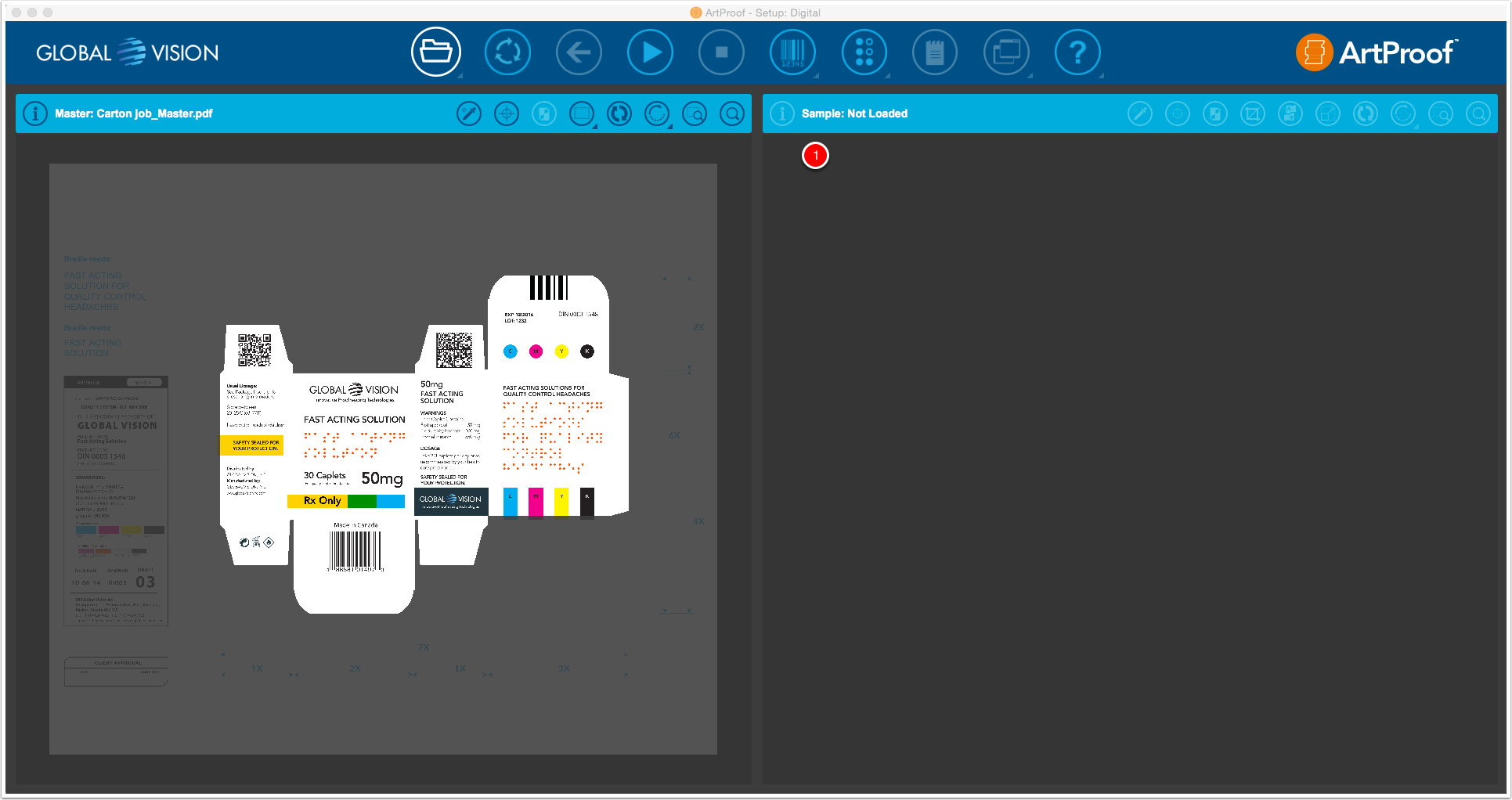Click the draft number '03' in title block
Screen dimensions: 1512x800
click(x=146, y=582)
